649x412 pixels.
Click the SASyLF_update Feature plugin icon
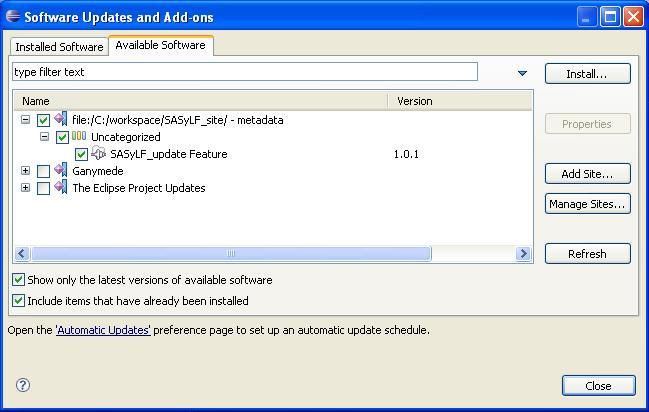(x=99, y=154)
